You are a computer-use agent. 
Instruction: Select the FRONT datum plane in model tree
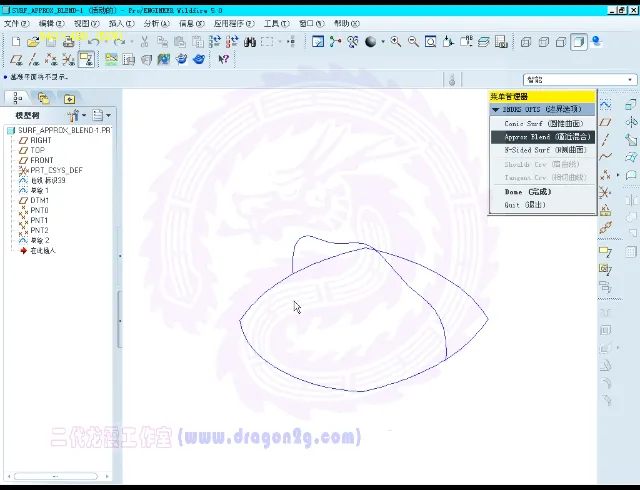pyautogui.click(x=41, y=160)
